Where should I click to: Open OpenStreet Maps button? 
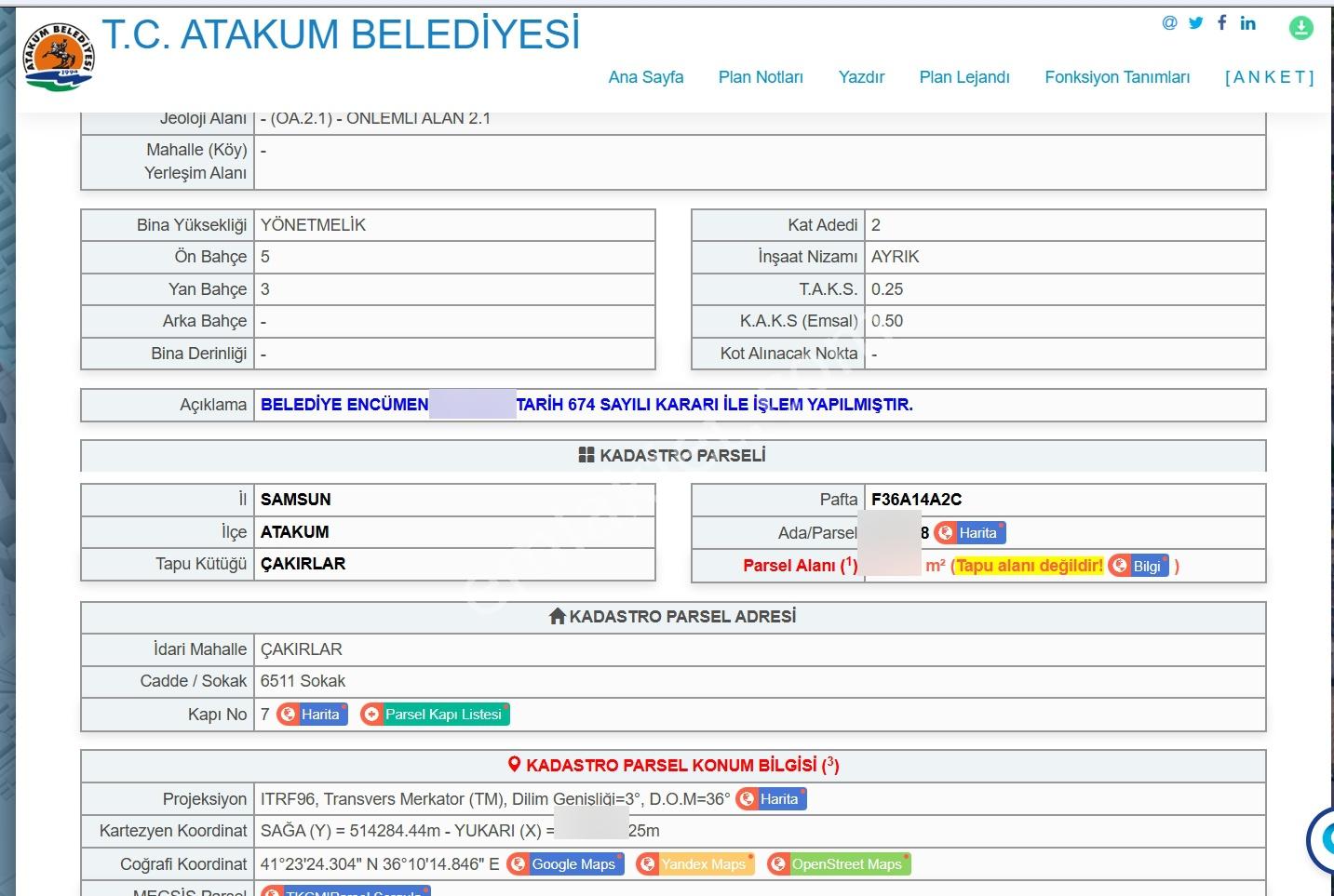click(839, 864)
